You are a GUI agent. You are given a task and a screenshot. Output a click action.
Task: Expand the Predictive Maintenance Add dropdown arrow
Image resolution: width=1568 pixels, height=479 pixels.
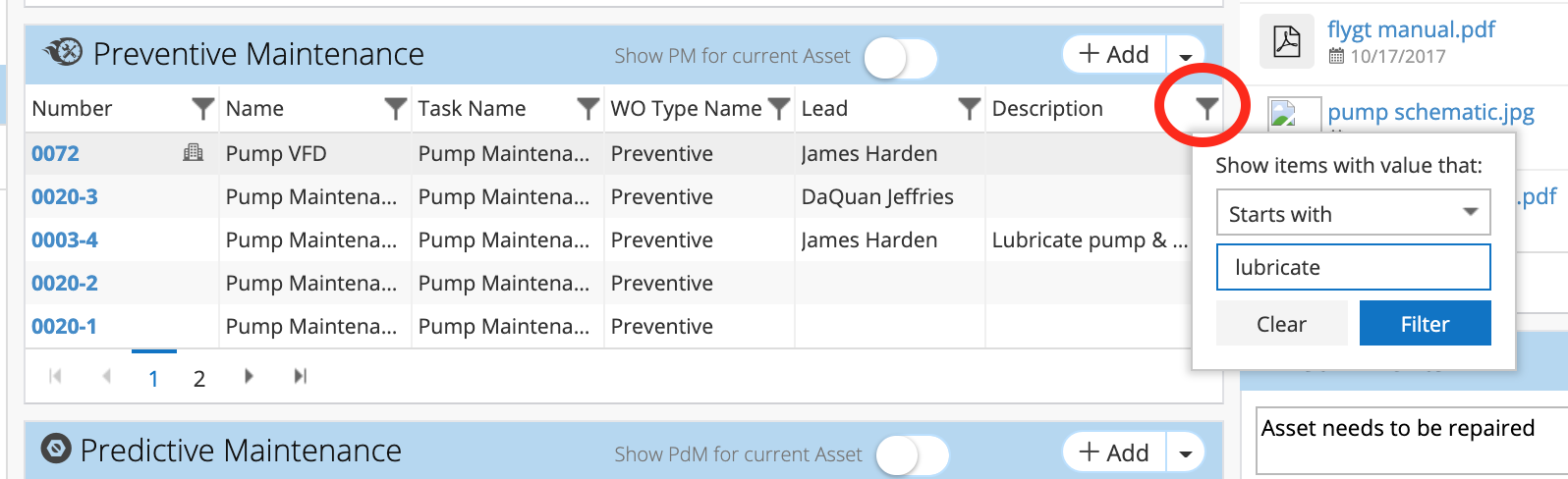click(1186, 453)
